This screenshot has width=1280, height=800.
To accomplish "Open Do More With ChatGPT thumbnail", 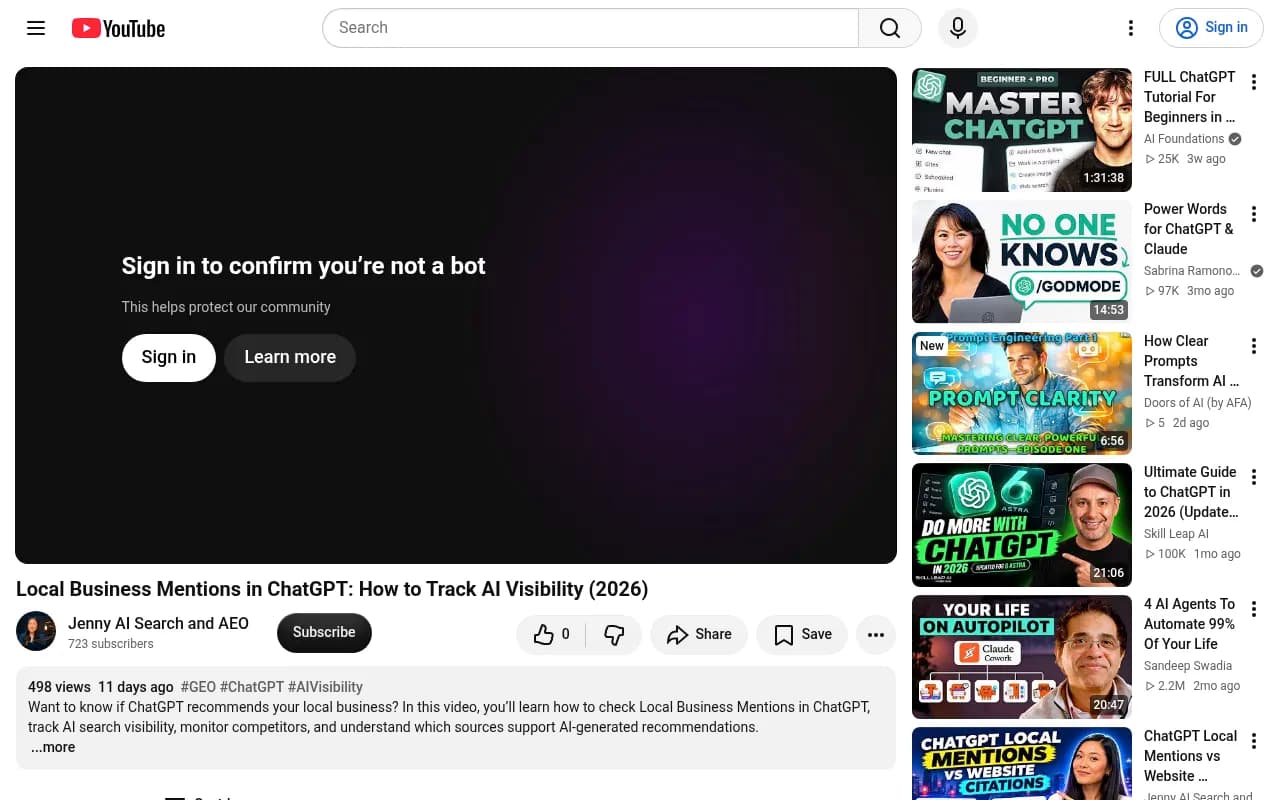I will point(1022,525).
